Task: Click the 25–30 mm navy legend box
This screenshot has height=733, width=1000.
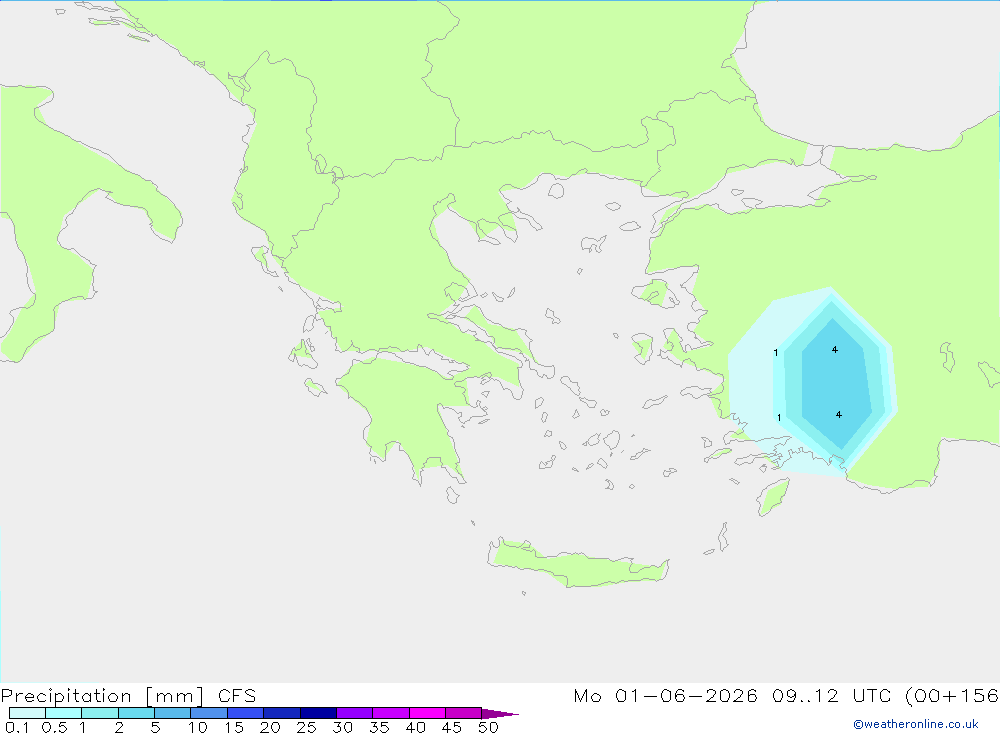Action: (318, 713)
